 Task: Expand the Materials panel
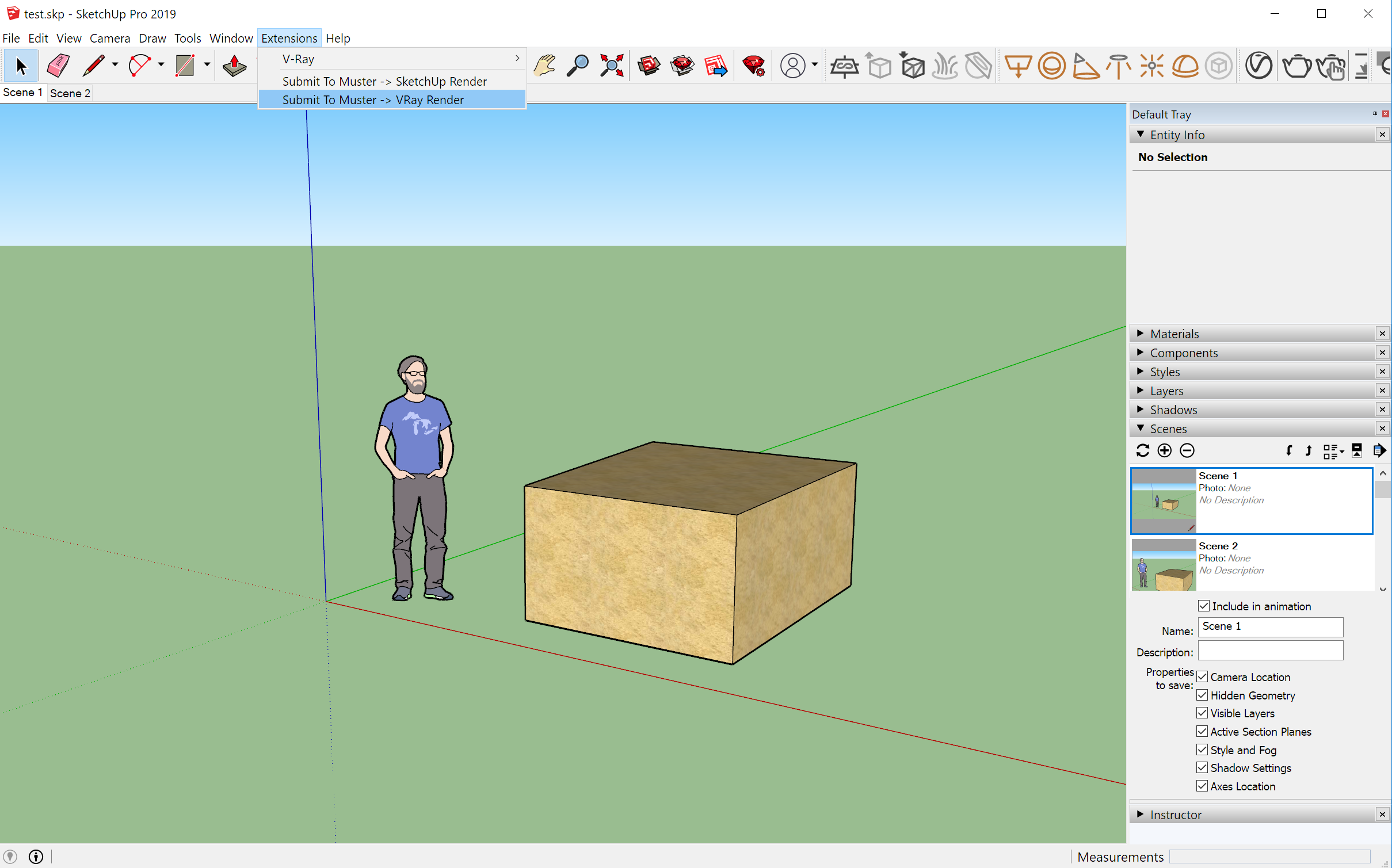(x=1174, y=334)
